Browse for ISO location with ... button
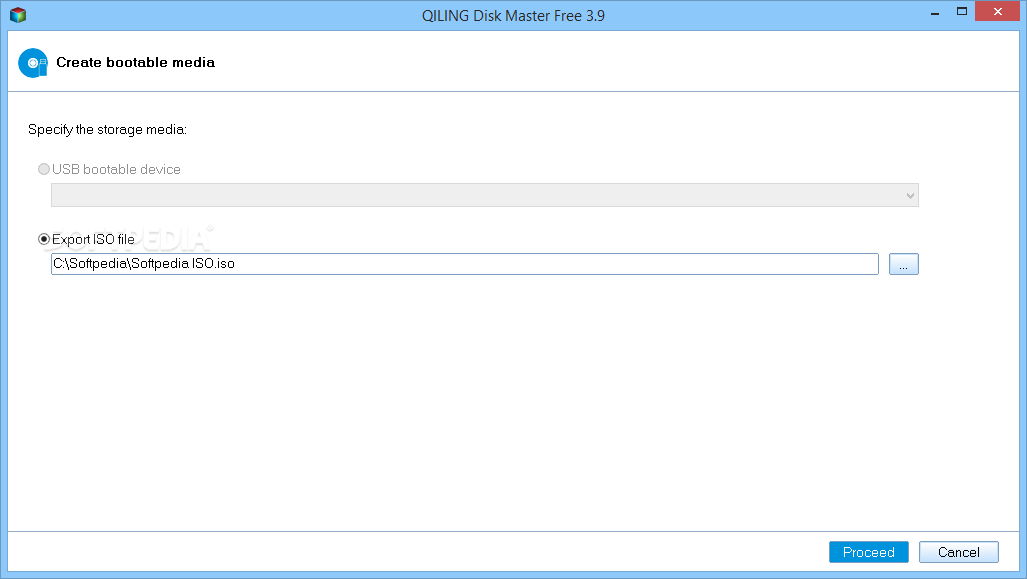This screenshot has width=1027, height=579. tap(903, 264)
